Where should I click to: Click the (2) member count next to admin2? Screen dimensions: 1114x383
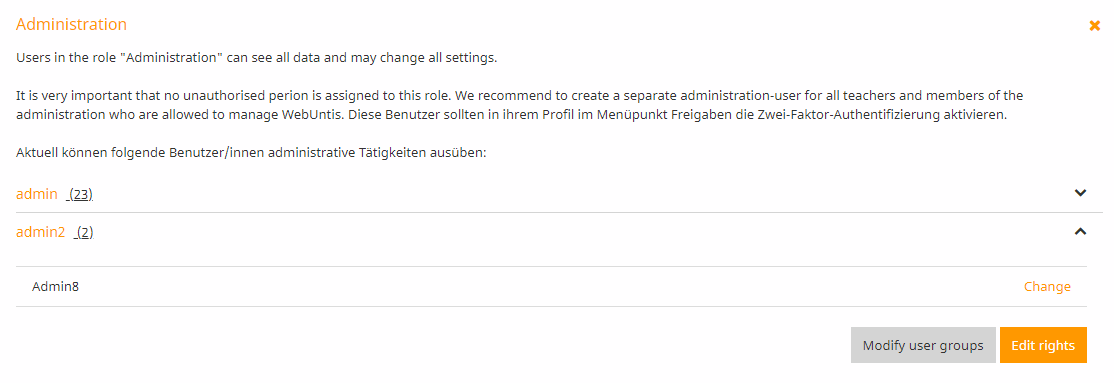tap(85, 232)
